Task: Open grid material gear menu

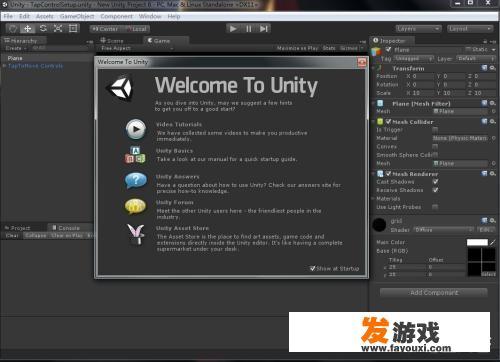Action: (492, 220)
